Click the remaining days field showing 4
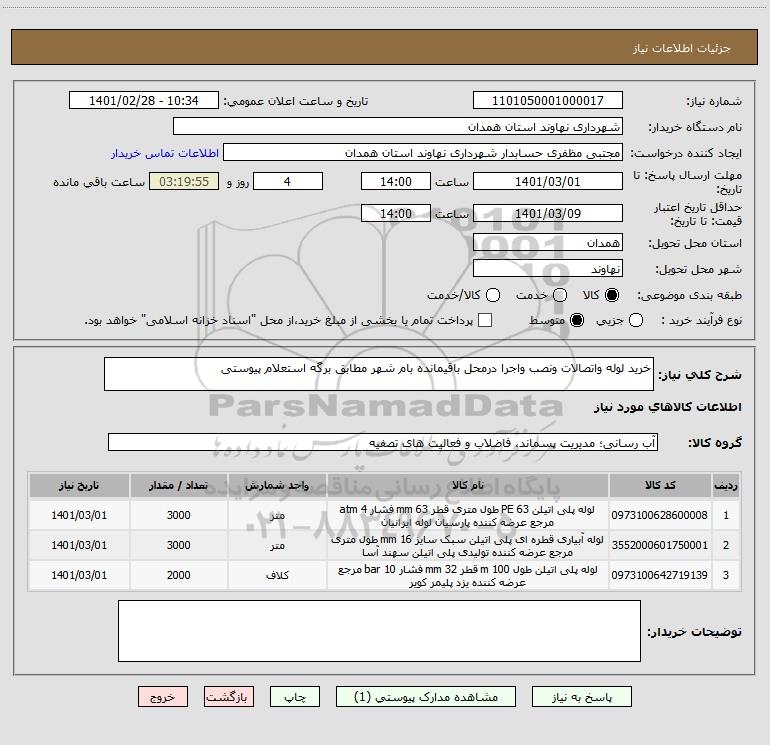The image size is (770, 745). pyautogui.click(x=288, y=181)
